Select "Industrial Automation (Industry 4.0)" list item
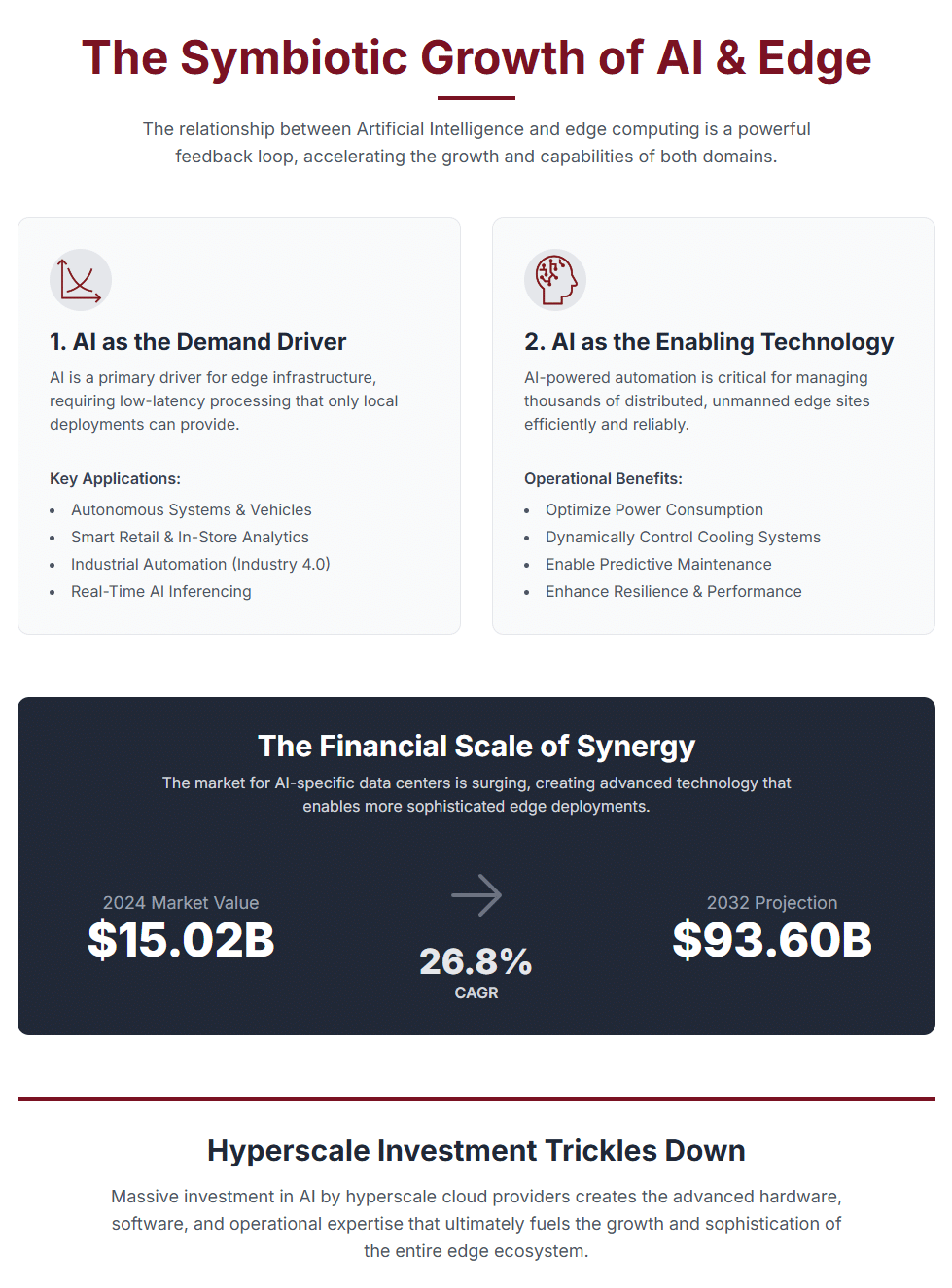Viewport: 952px width, 1288px height. [200, 564]
